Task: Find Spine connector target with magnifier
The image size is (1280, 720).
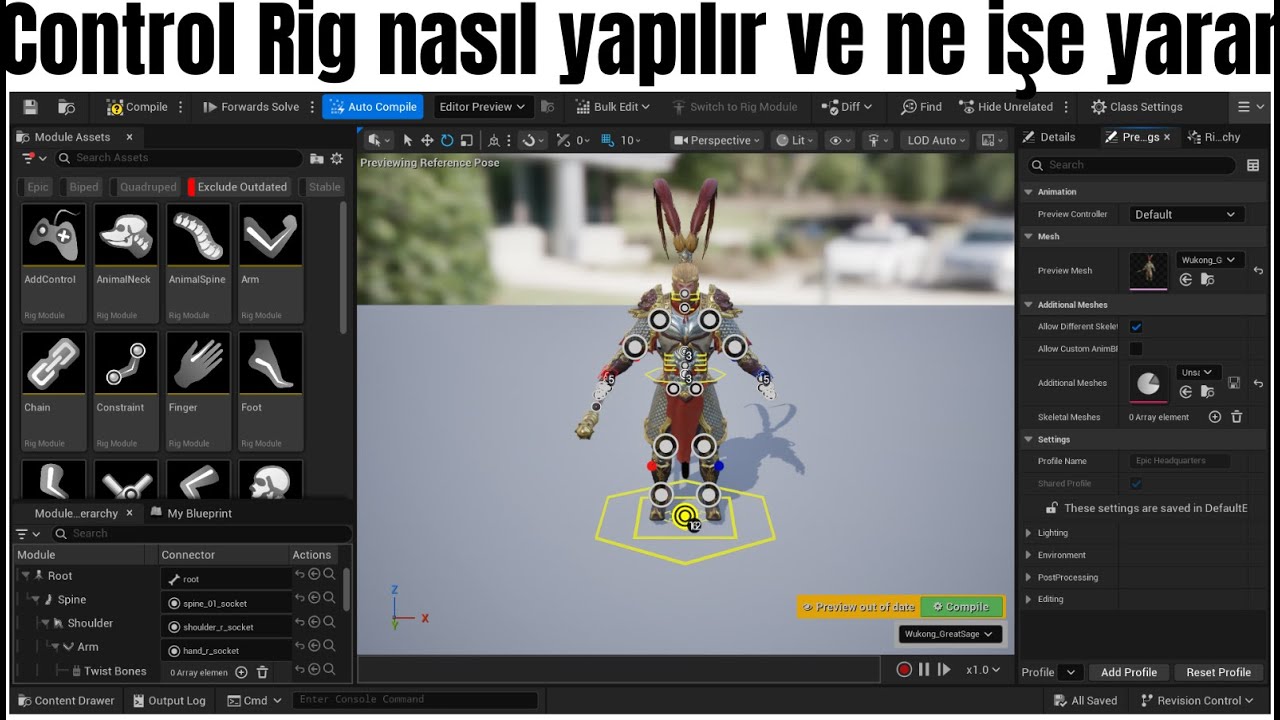Action: pos(328,598)
